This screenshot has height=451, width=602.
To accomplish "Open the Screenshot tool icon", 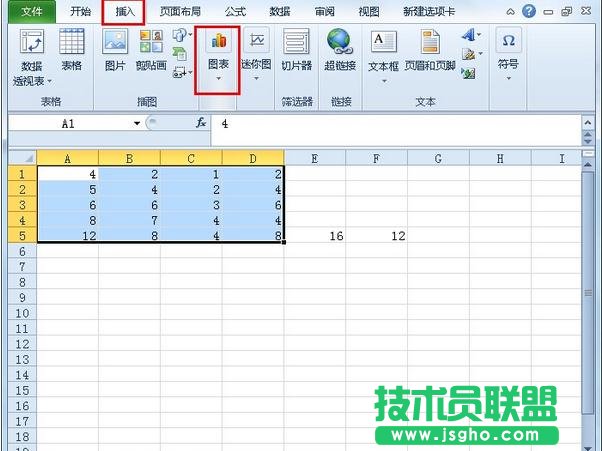I will (x=180, y=72).
